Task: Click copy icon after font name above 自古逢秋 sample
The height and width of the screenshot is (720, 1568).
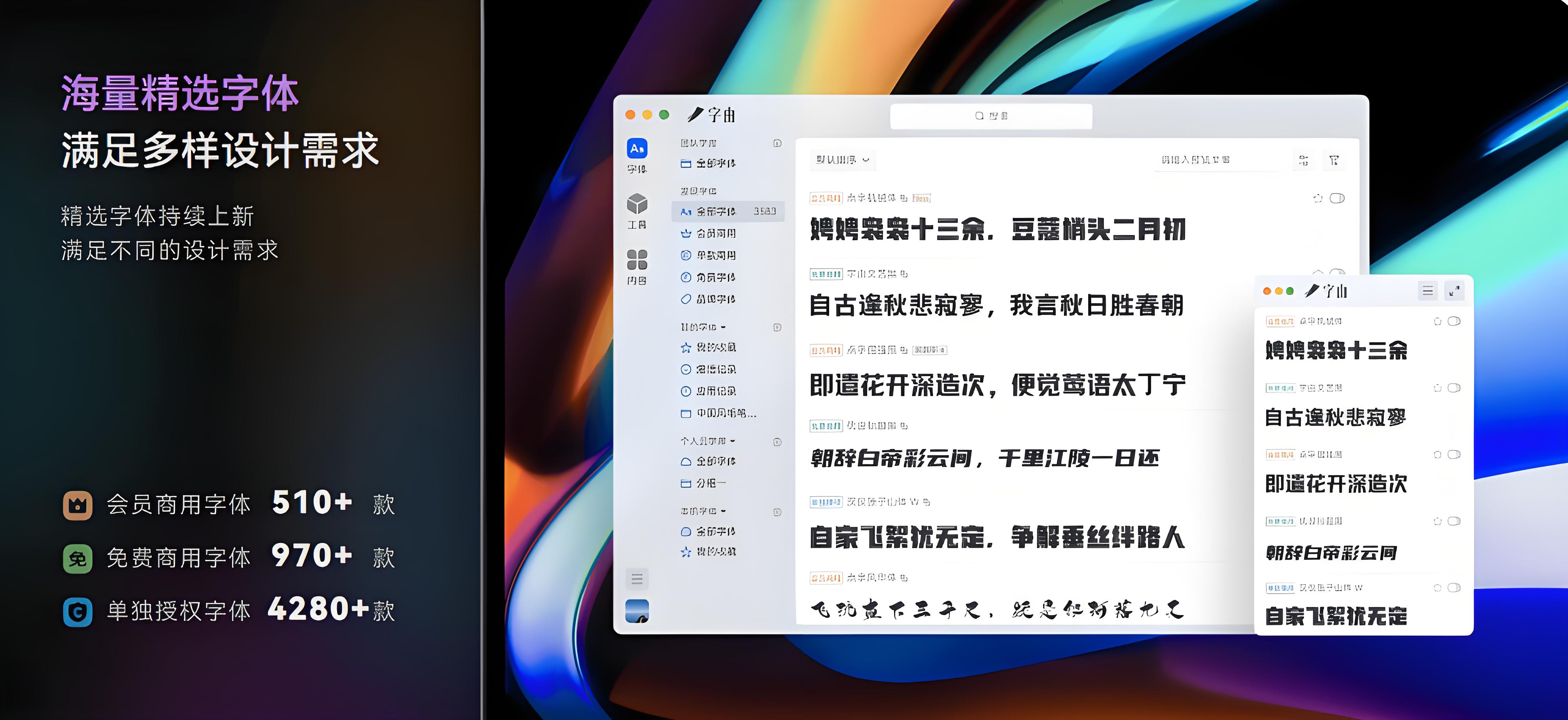Action: [904, 274]
